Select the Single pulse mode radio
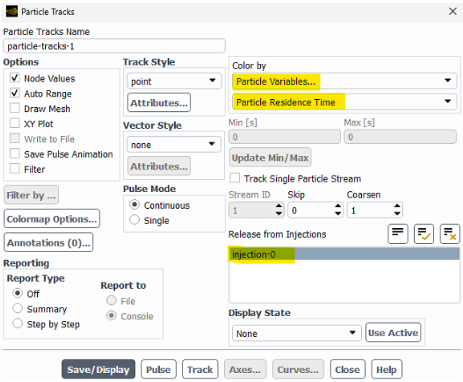This screenshot has height=382, width=463. point(134,220)
